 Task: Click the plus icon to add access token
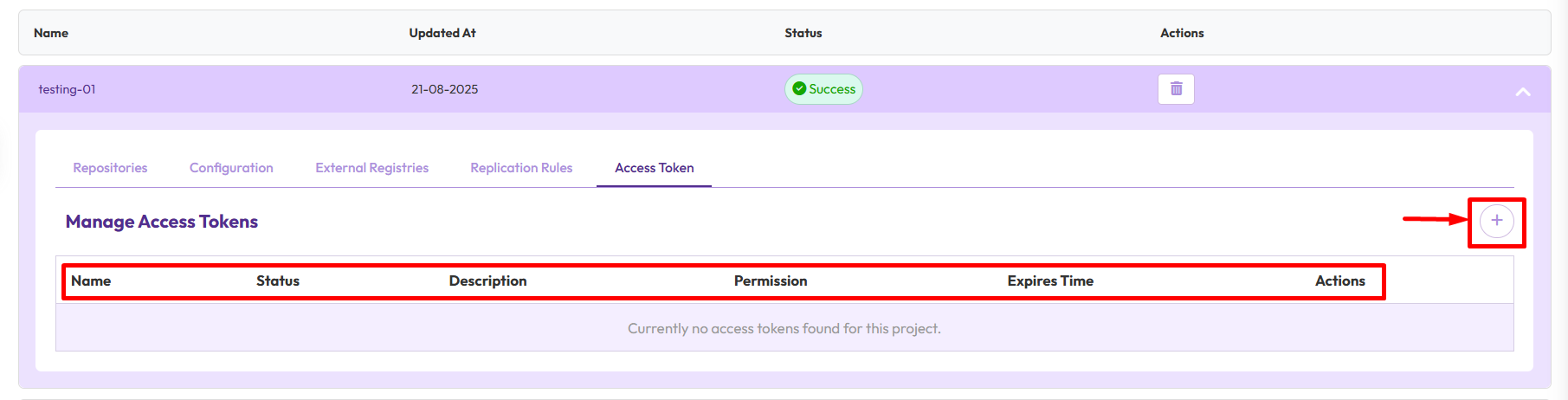[x=1496, y=221]
